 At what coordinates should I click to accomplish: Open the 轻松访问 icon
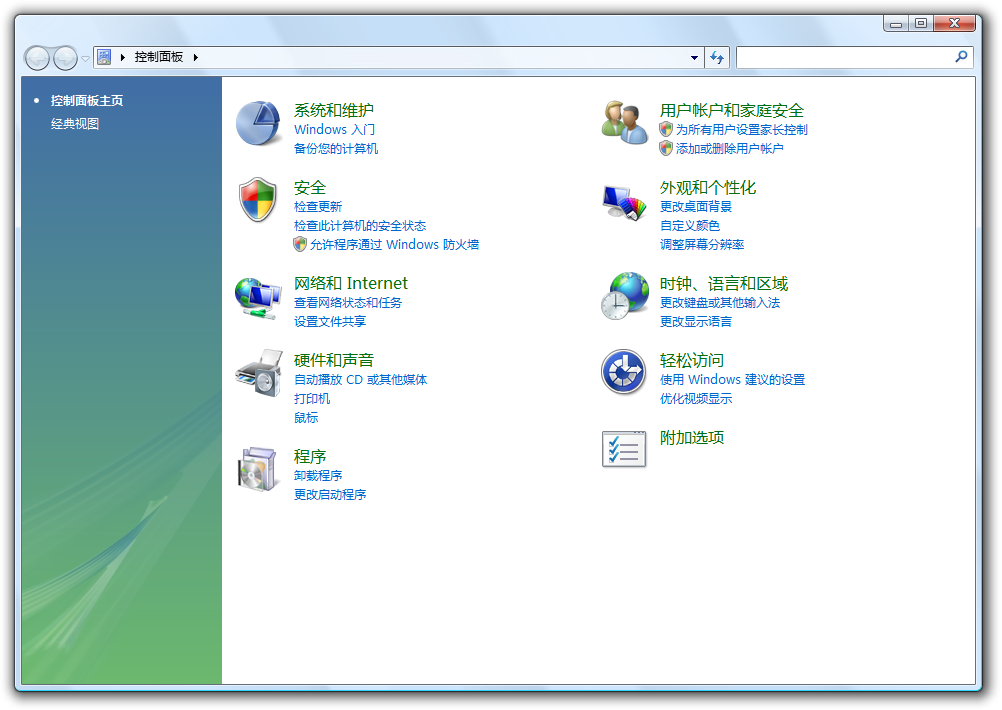[x=624, y=371]
